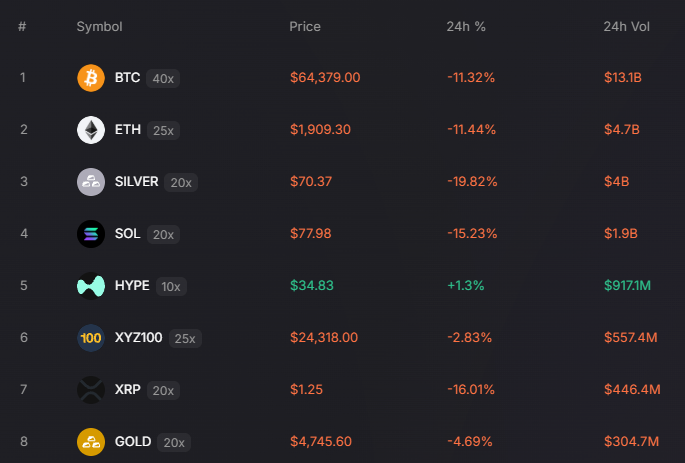This screenshot has width=685, height=463.
Task: Open the BTC market link
Action: [x=127, y=77]
